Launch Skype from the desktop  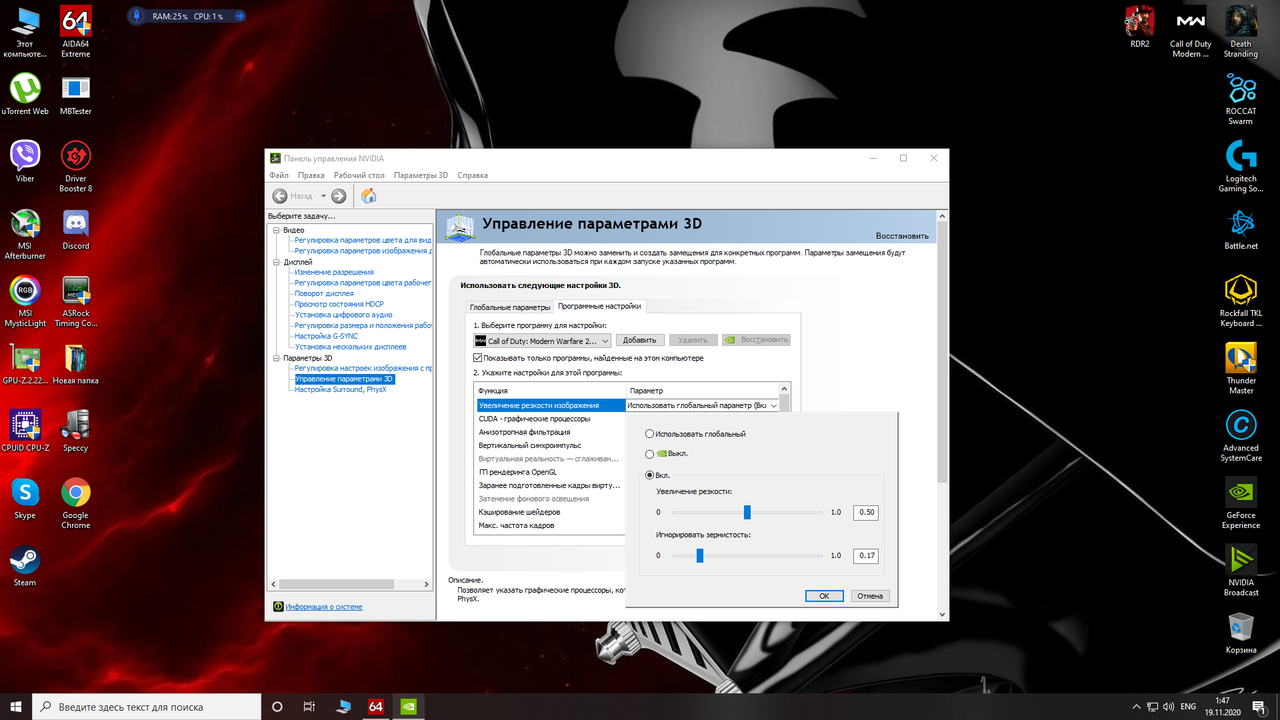coord(25,498)
